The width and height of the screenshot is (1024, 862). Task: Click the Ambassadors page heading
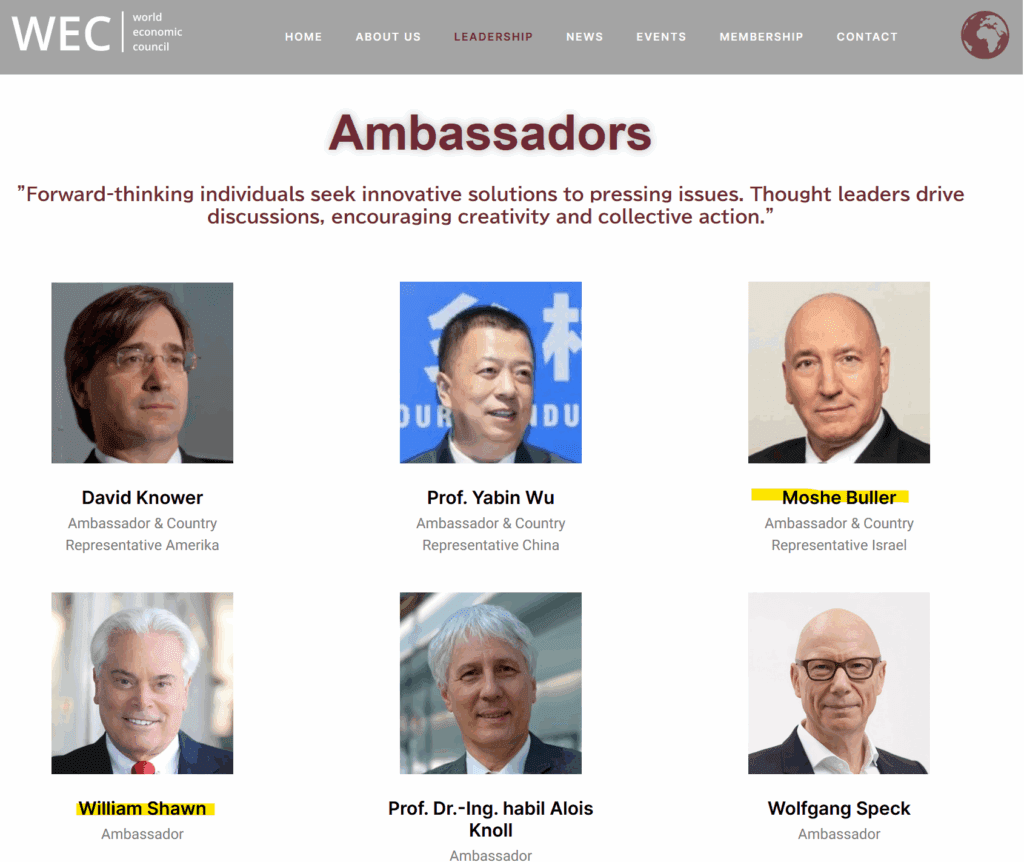489,131
